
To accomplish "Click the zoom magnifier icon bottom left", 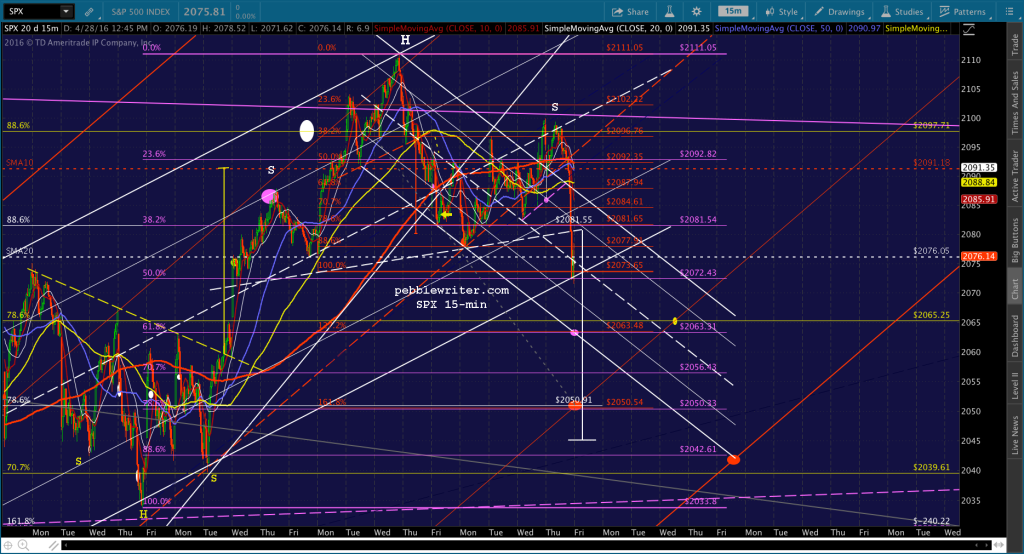I will [23, 546].
